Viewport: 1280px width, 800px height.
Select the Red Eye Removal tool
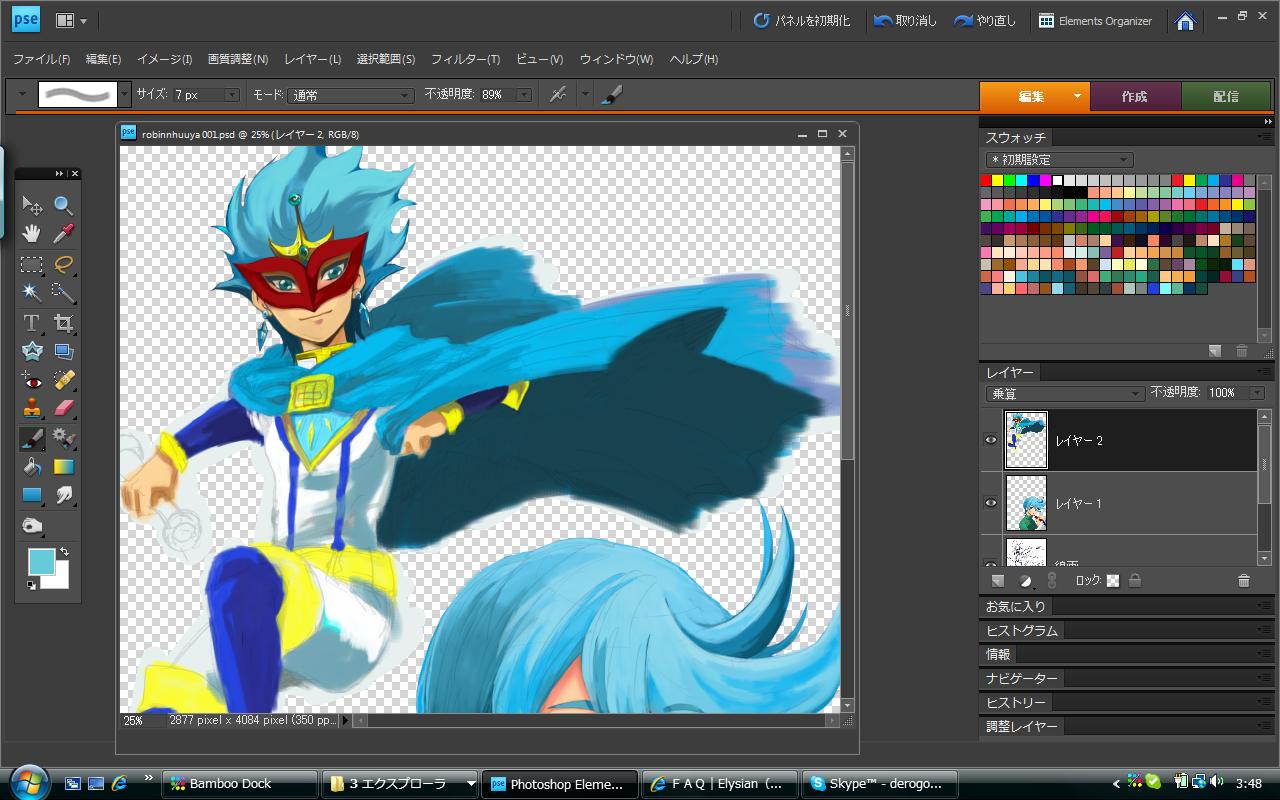pyautogui.click(x=32, y=381)
